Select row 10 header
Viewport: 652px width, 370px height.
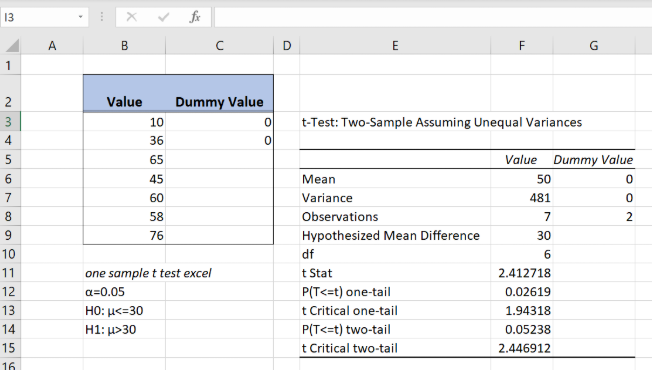pos(10,254)
